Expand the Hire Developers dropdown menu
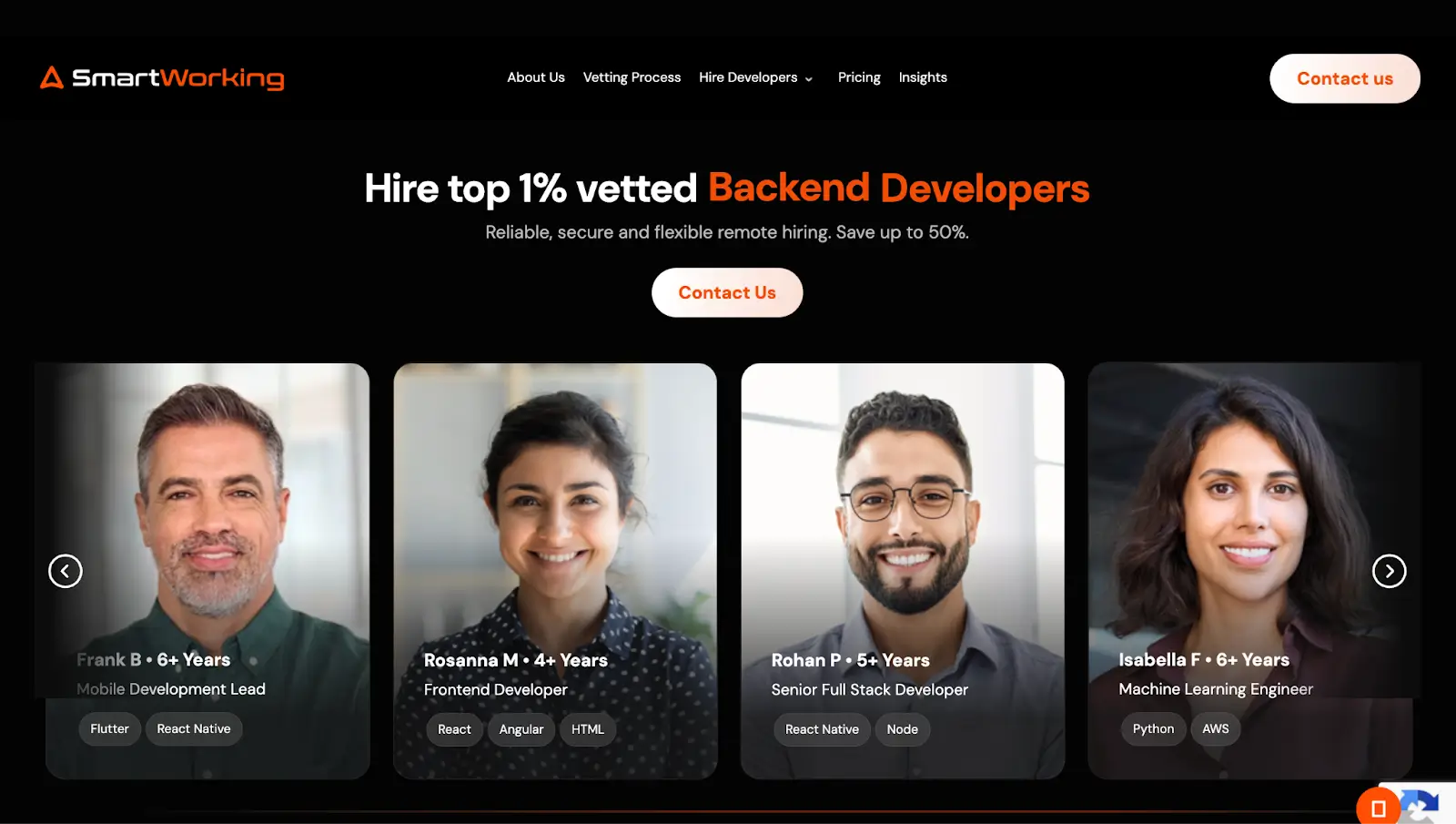Viewport: 1456px width, 824px height. pyautogui.click(x=755, y=77)
